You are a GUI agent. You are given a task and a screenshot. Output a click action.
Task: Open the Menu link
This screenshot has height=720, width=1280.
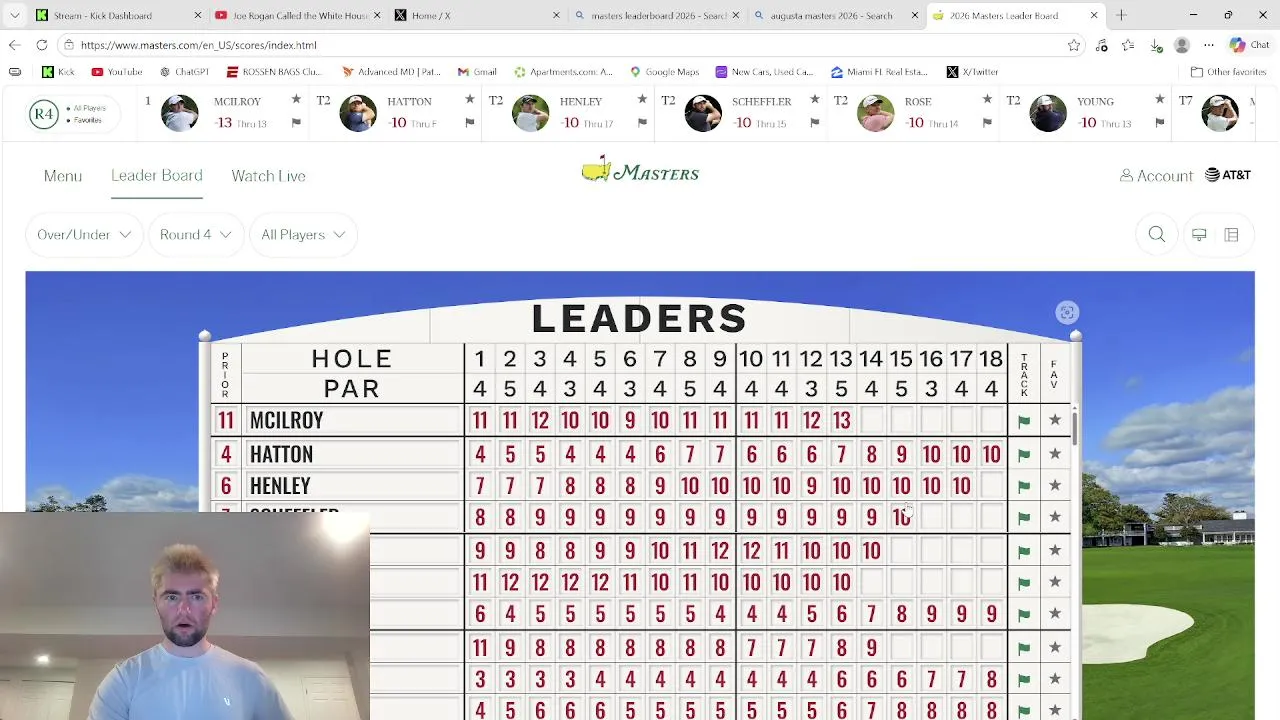[63, 176]
